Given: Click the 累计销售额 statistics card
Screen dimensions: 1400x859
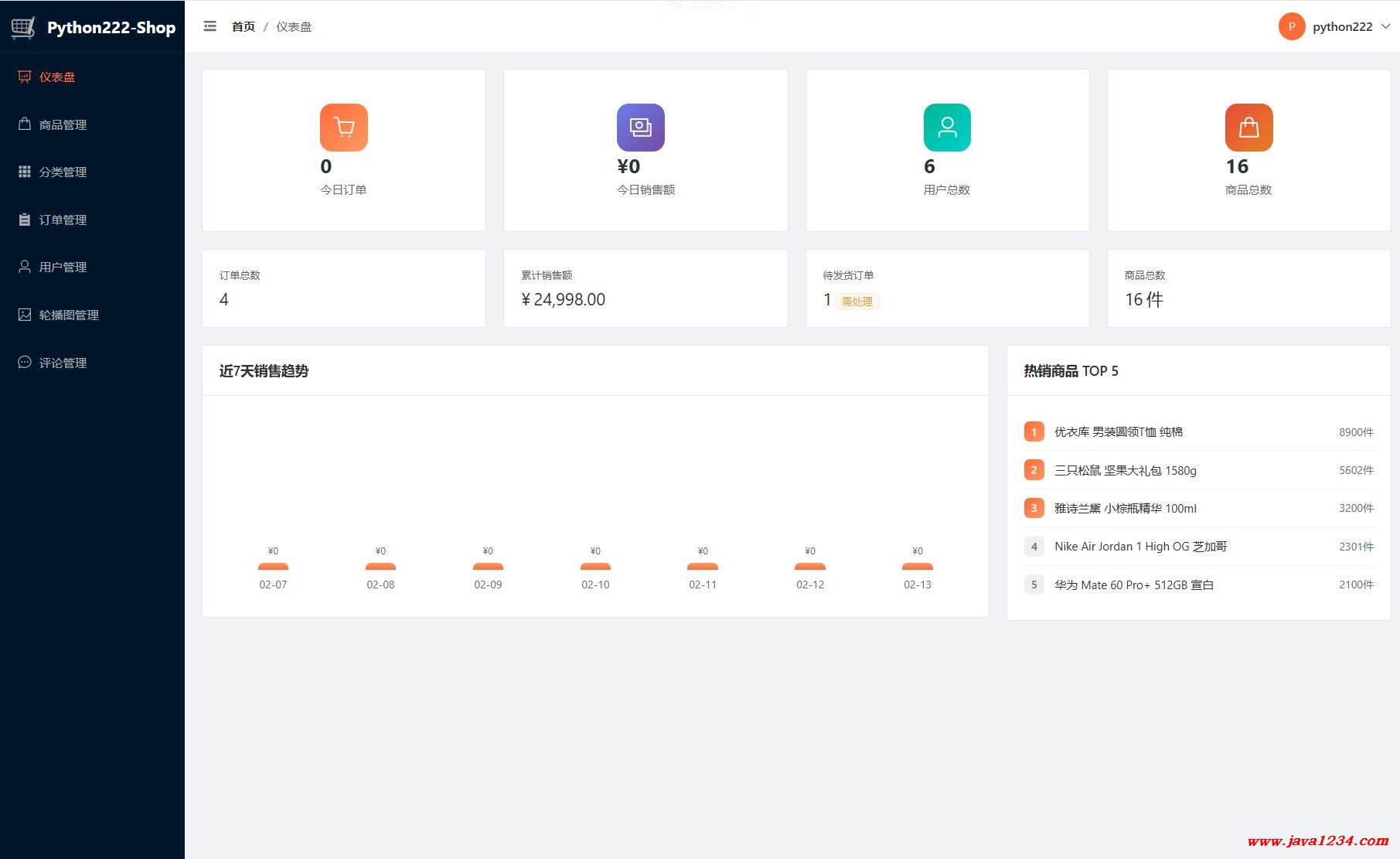Looking at the screenshot, I should click(x=645, y=288).
